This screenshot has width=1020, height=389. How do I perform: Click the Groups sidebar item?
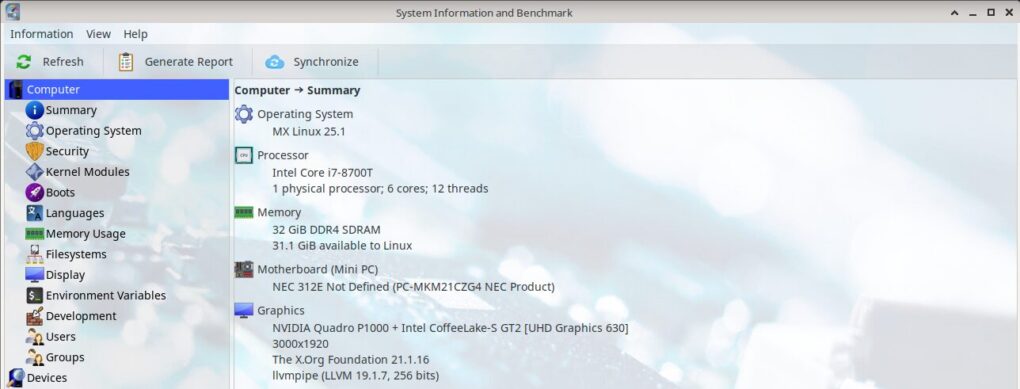[64, 357]
